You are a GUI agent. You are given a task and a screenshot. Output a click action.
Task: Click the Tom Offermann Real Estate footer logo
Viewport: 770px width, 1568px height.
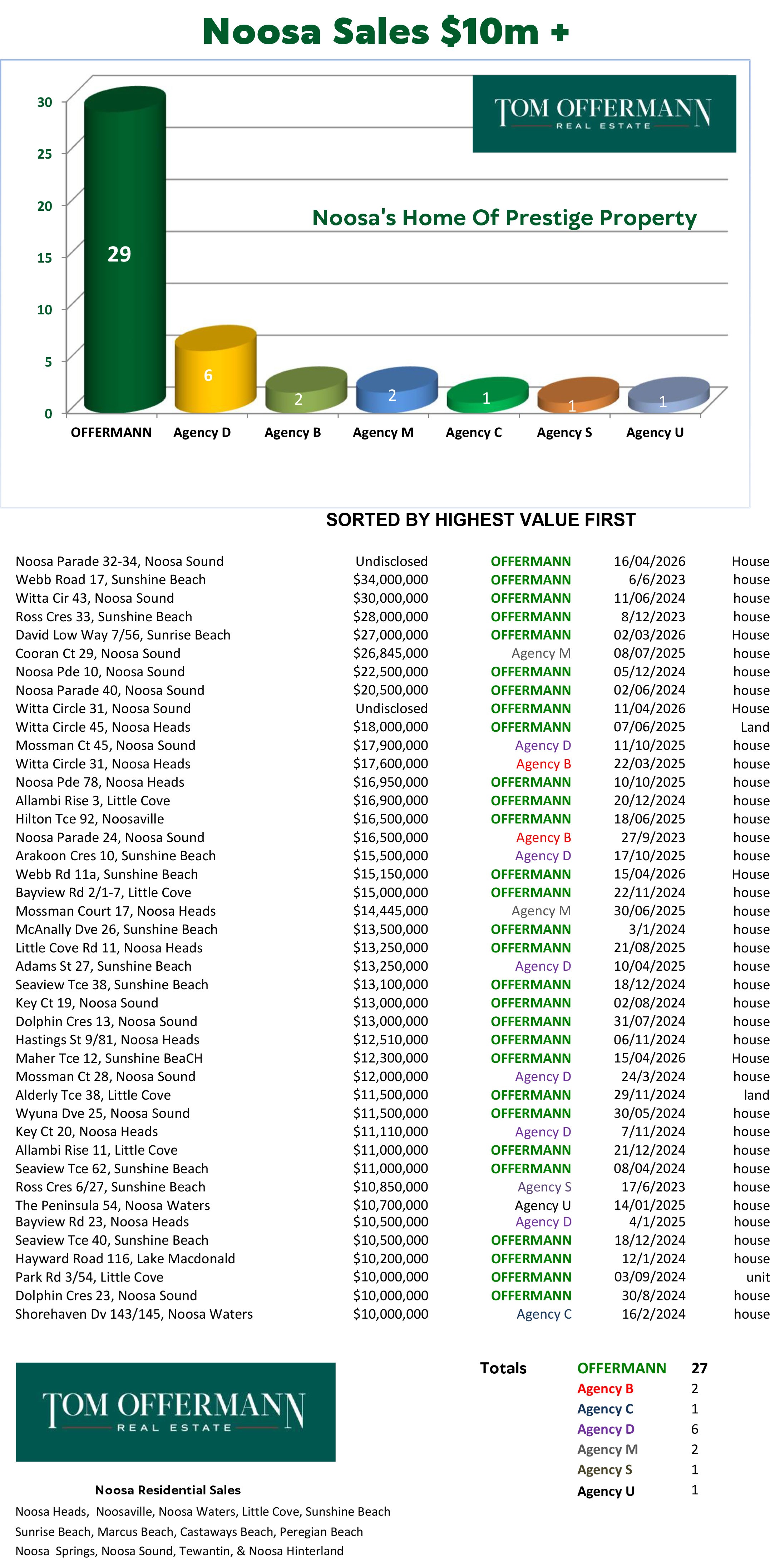176,1412
